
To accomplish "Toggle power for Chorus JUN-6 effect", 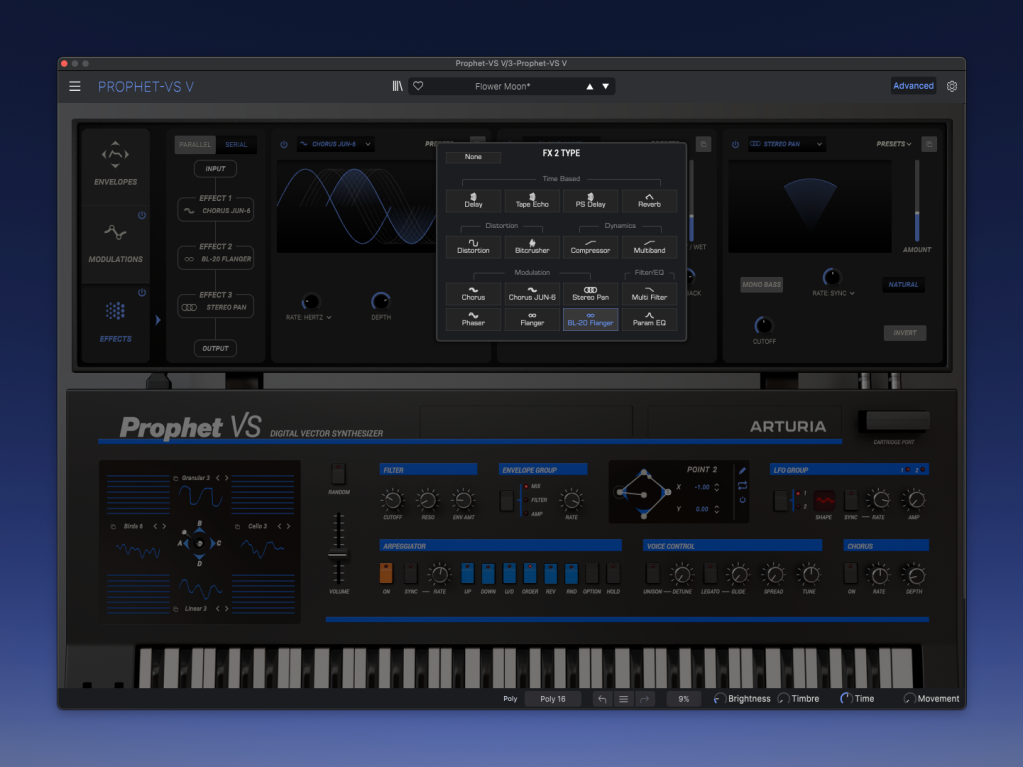I will tap(284, 144).
